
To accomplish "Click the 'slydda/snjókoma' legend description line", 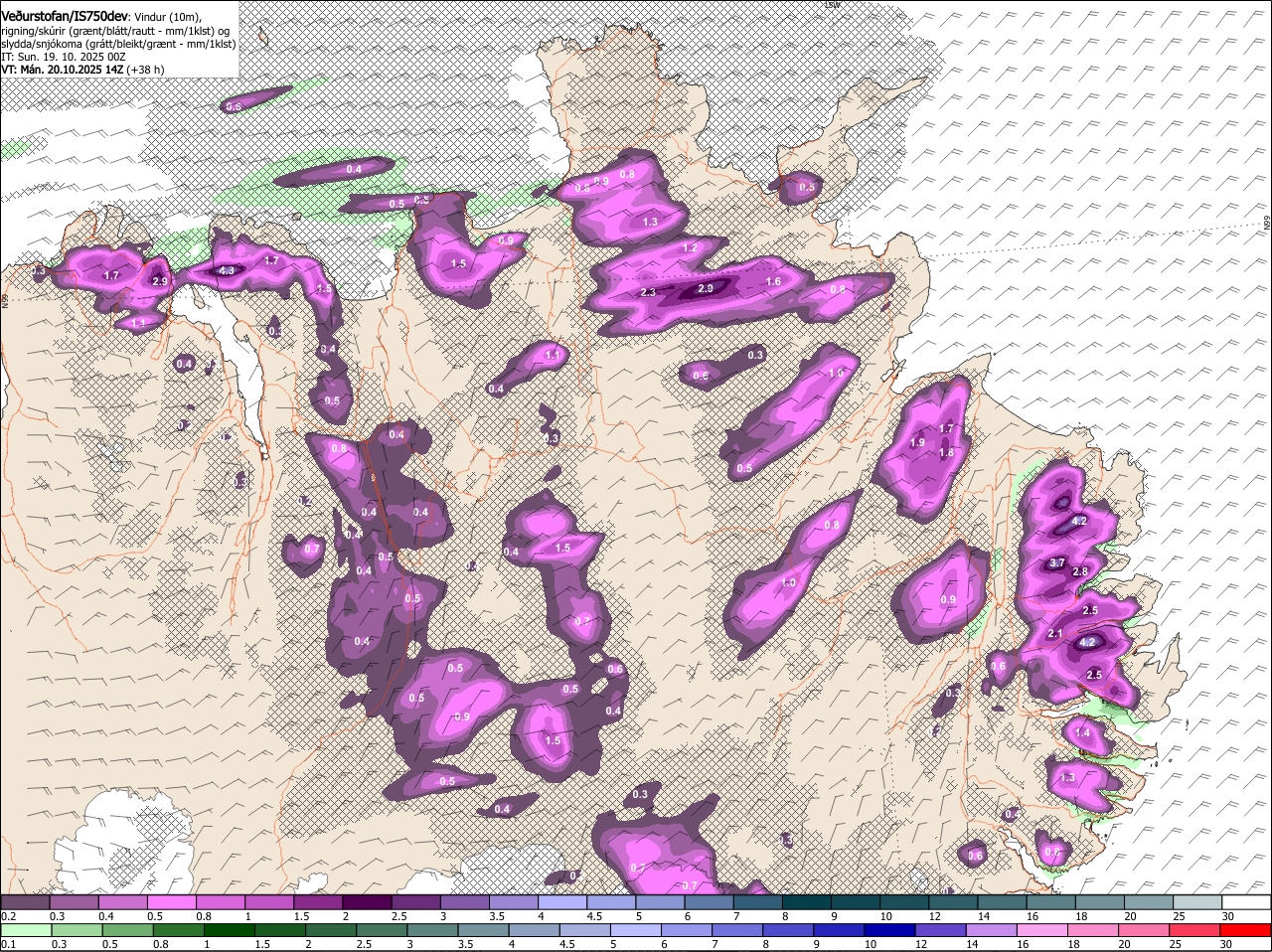I will click(118, 44).
